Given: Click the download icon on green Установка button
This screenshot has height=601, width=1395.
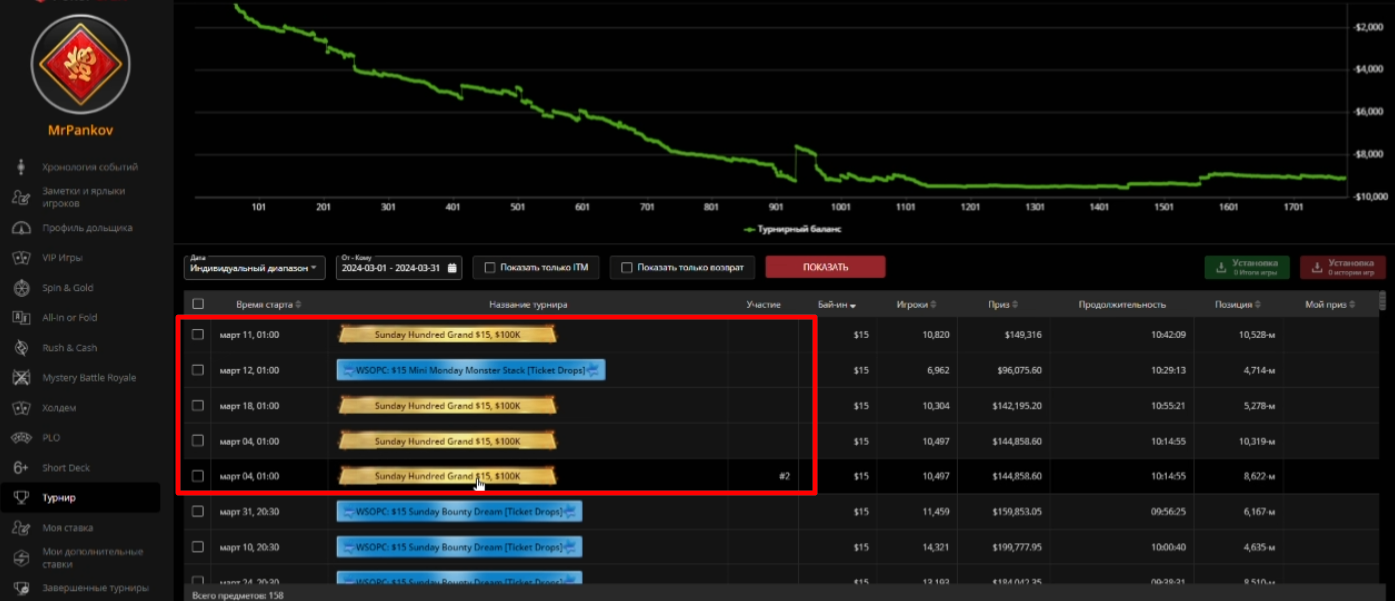Looking at the screenshot, I should [x=1219, y=267].
